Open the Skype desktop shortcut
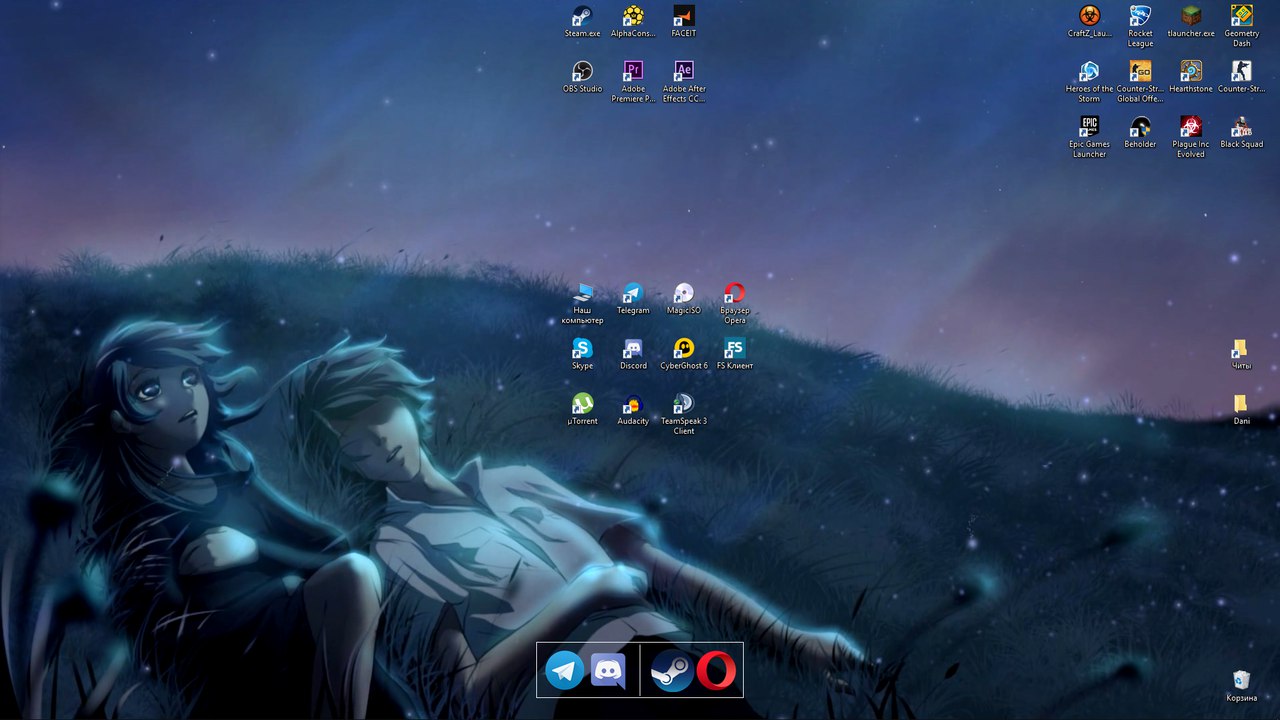Viewport: 1280px width, 720px height. [582, 354]
